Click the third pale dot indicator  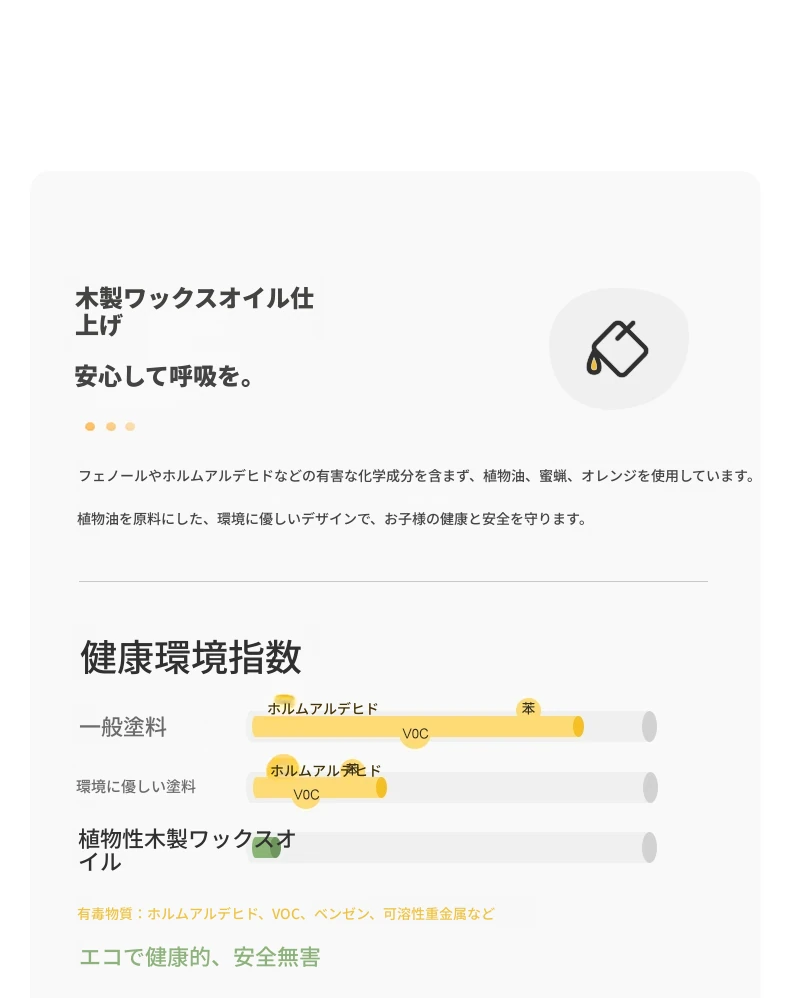coord(130,426)
